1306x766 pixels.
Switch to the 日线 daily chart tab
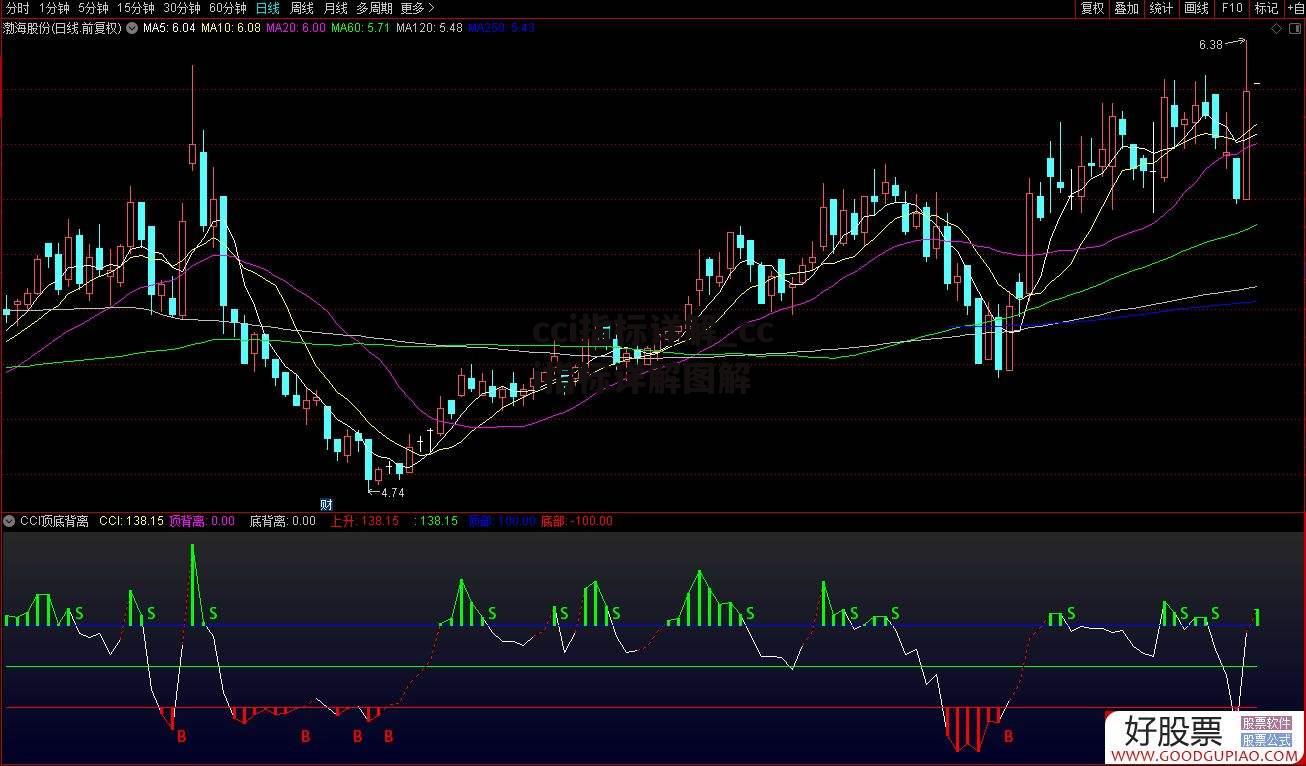268,8
